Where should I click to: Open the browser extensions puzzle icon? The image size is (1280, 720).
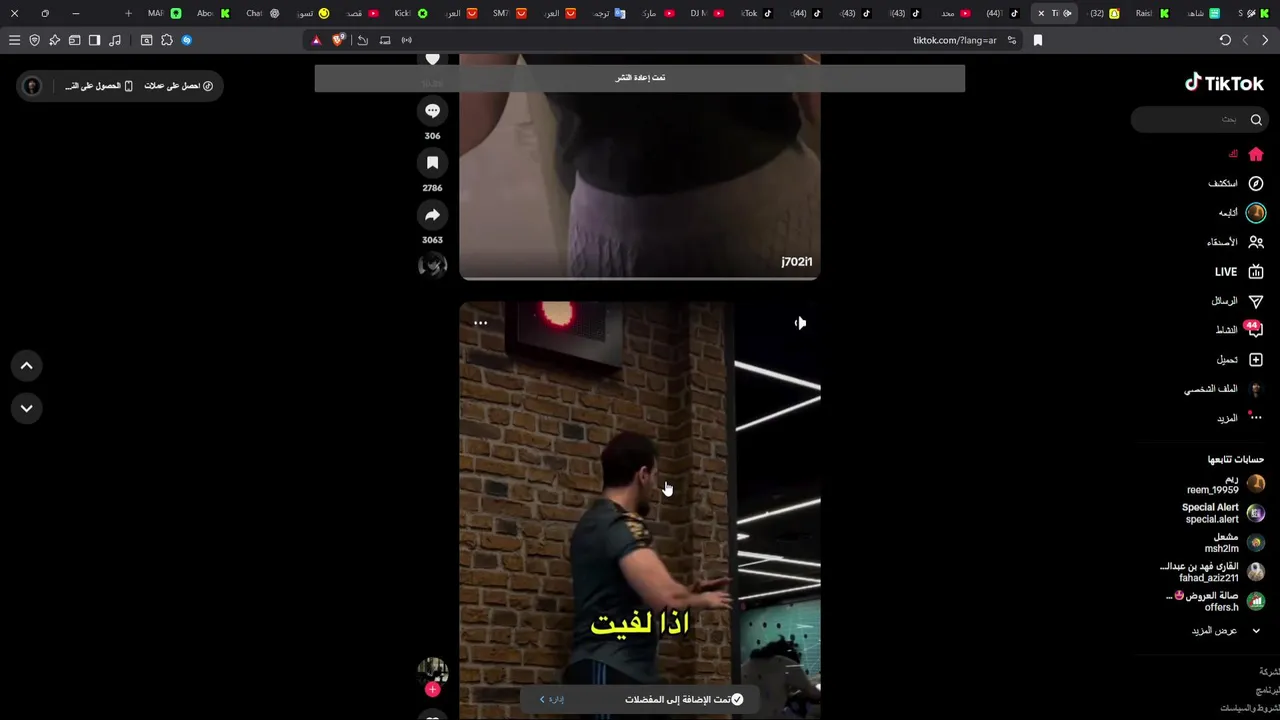click(167, 40)
